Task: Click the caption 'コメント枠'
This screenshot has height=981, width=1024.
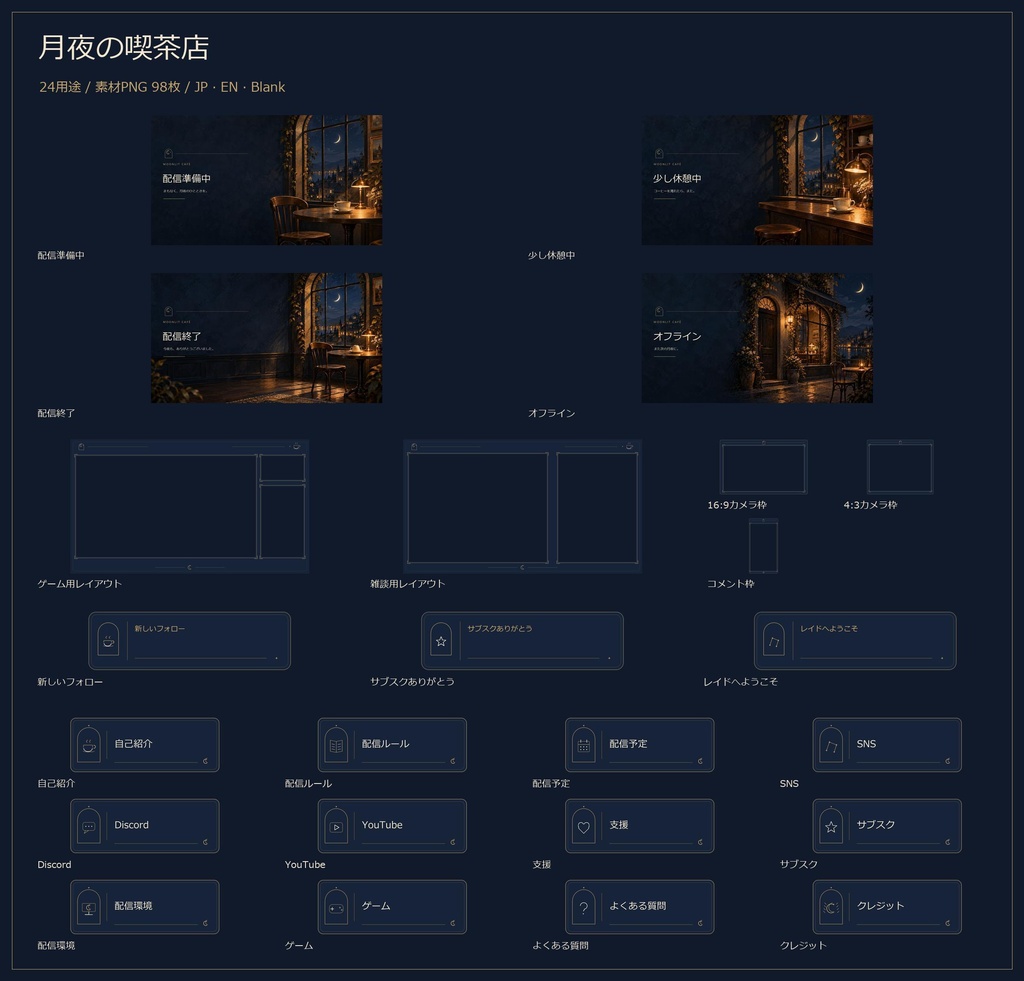Action: (x=730, y=584)
